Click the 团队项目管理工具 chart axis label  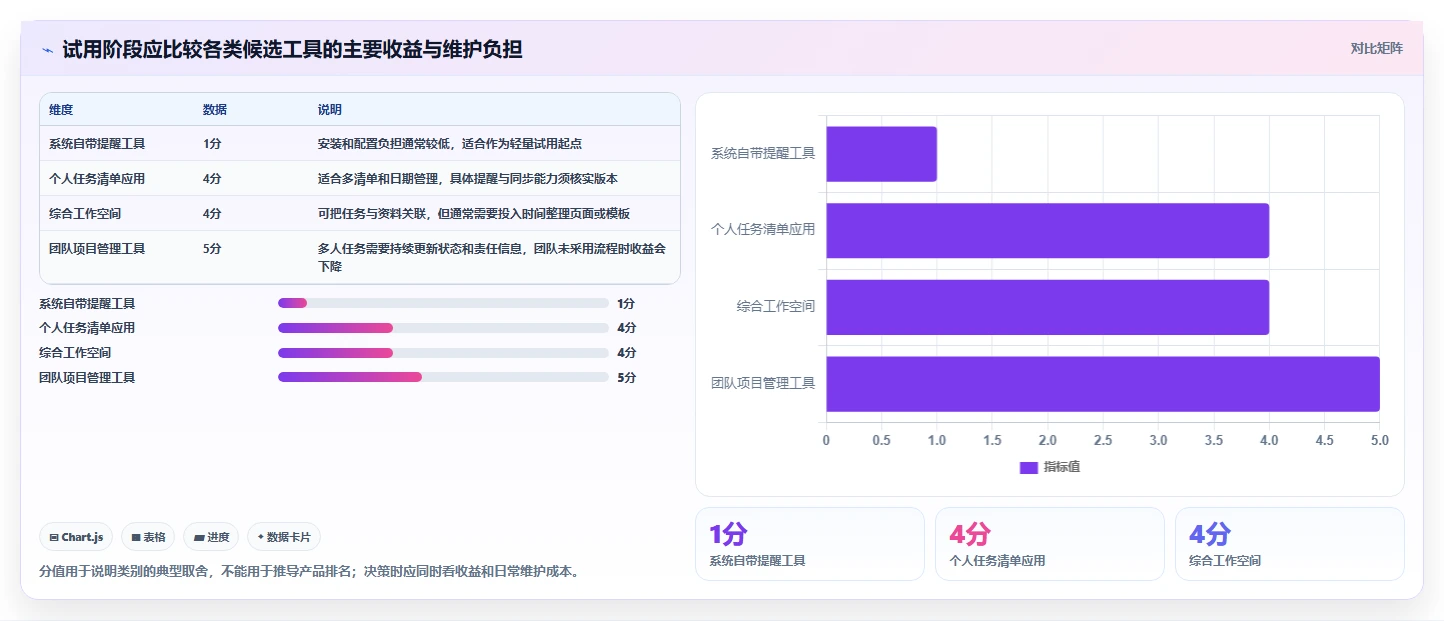coord(763,383)
